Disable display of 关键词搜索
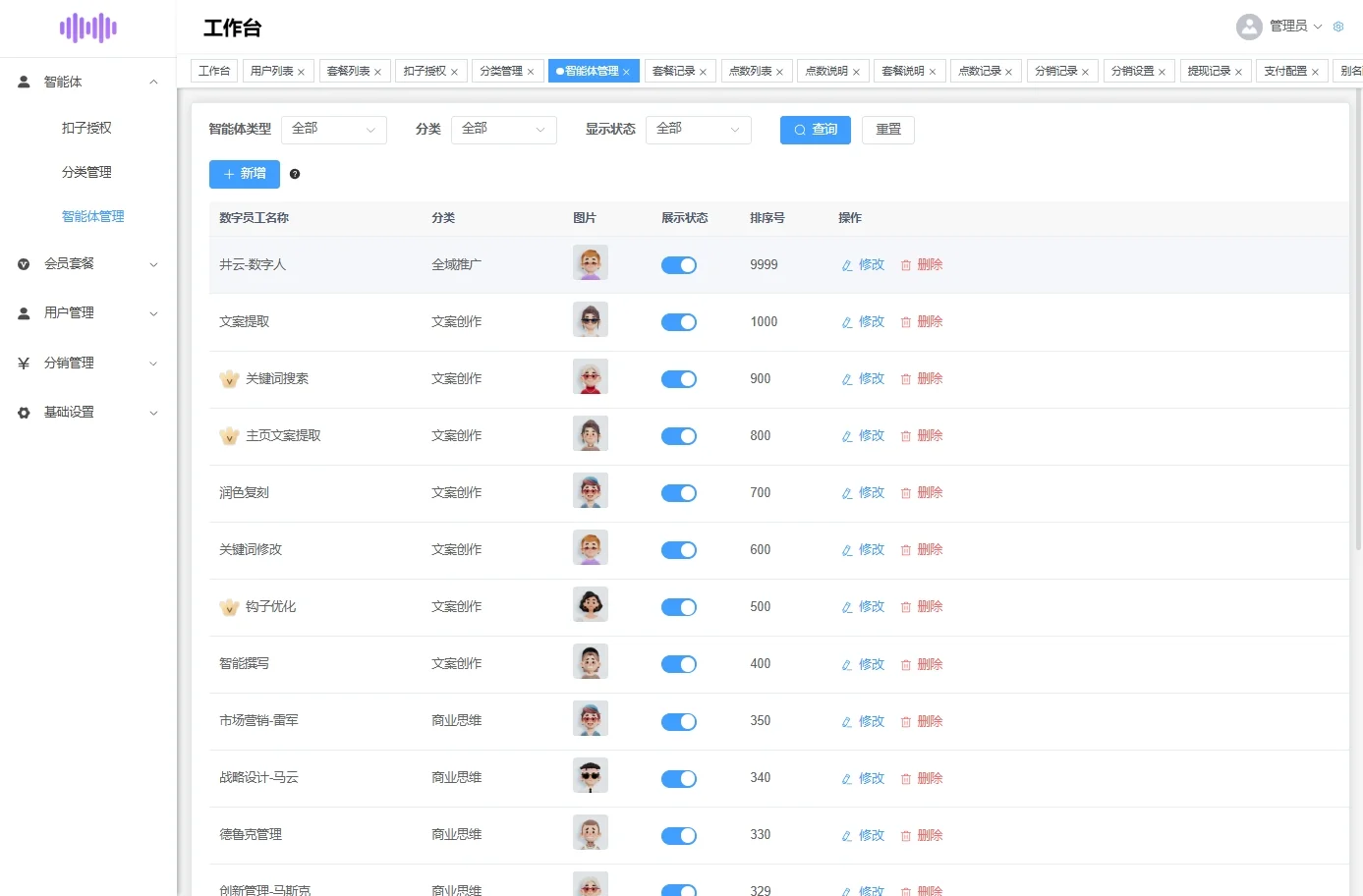Image resolution: width=1363 pixels, height=896 pixels. point(679,379)
